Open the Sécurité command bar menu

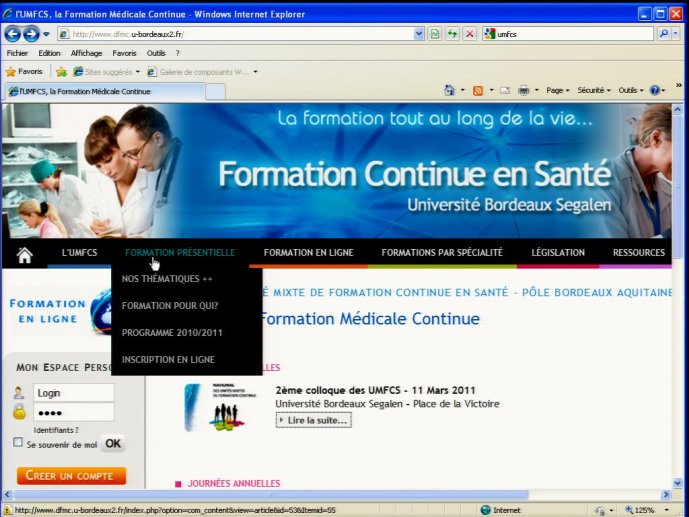(594, 90)
